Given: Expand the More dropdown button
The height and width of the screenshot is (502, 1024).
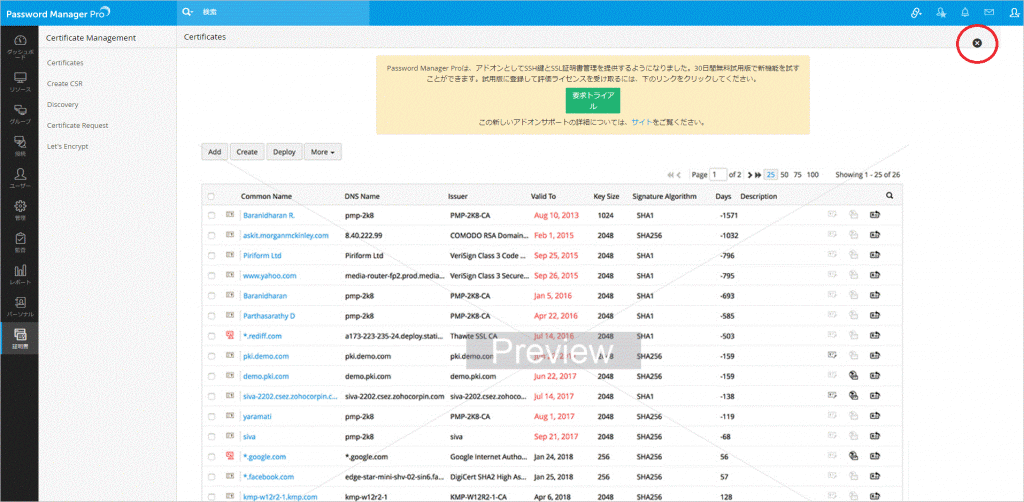Looking at the screenshot, I should pyautogui.click(x=323, y=152).
